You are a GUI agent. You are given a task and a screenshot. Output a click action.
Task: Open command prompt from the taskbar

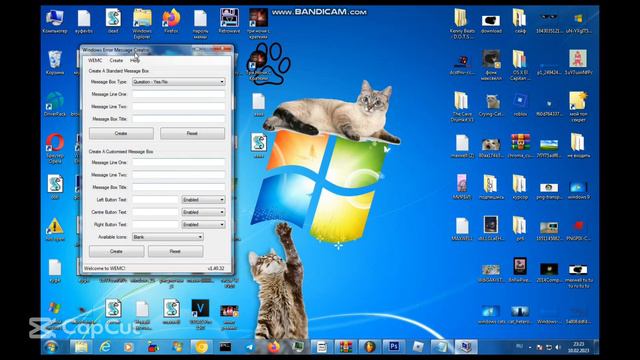pos(225,347)
